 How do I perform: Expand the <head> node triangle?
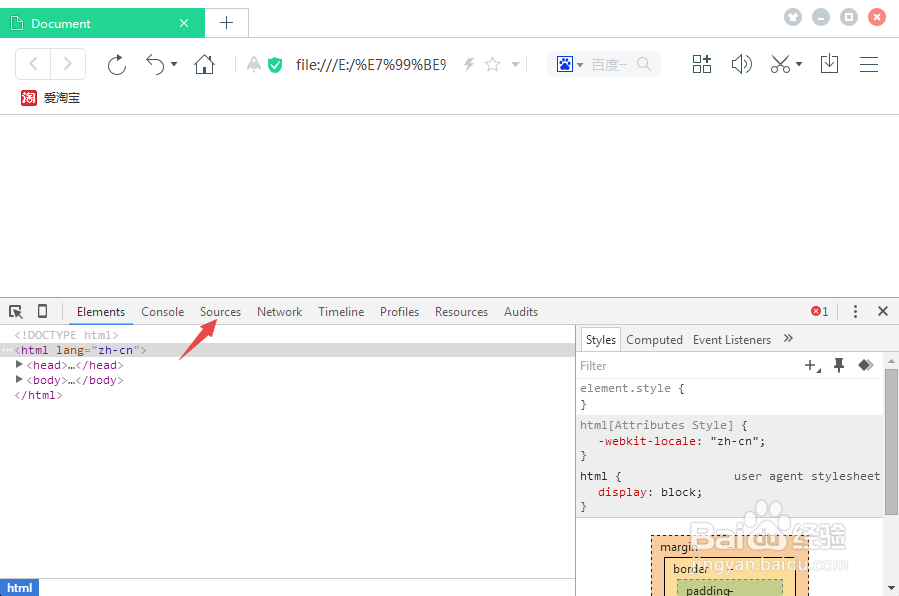[19, 364]
